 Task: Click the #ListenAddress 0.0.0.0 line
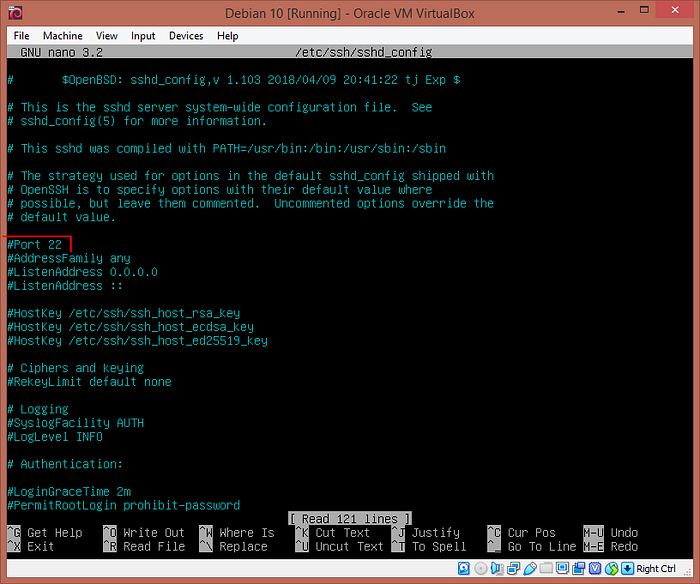(x=83, y=272)
